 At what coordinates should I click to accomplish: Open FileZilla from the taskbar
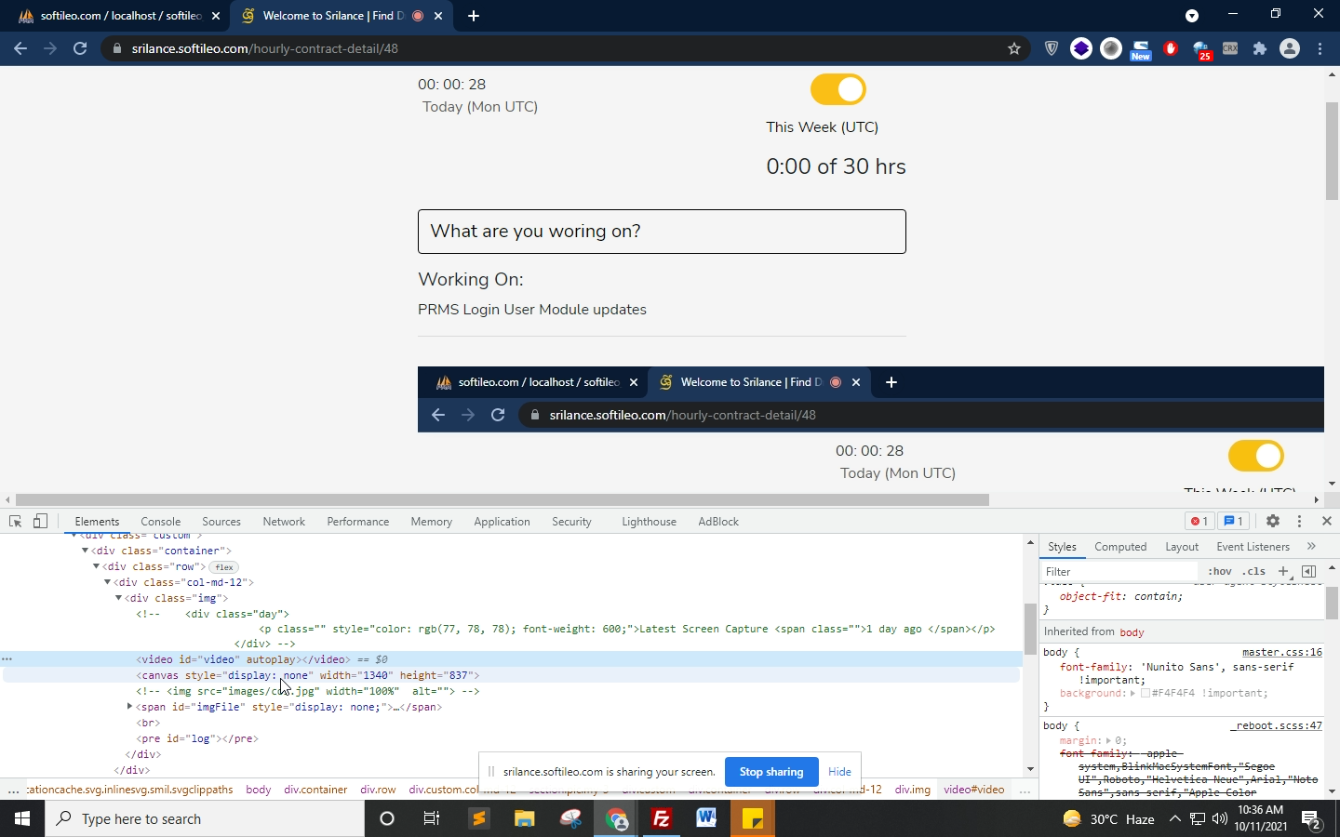click(x=661, y=819)
